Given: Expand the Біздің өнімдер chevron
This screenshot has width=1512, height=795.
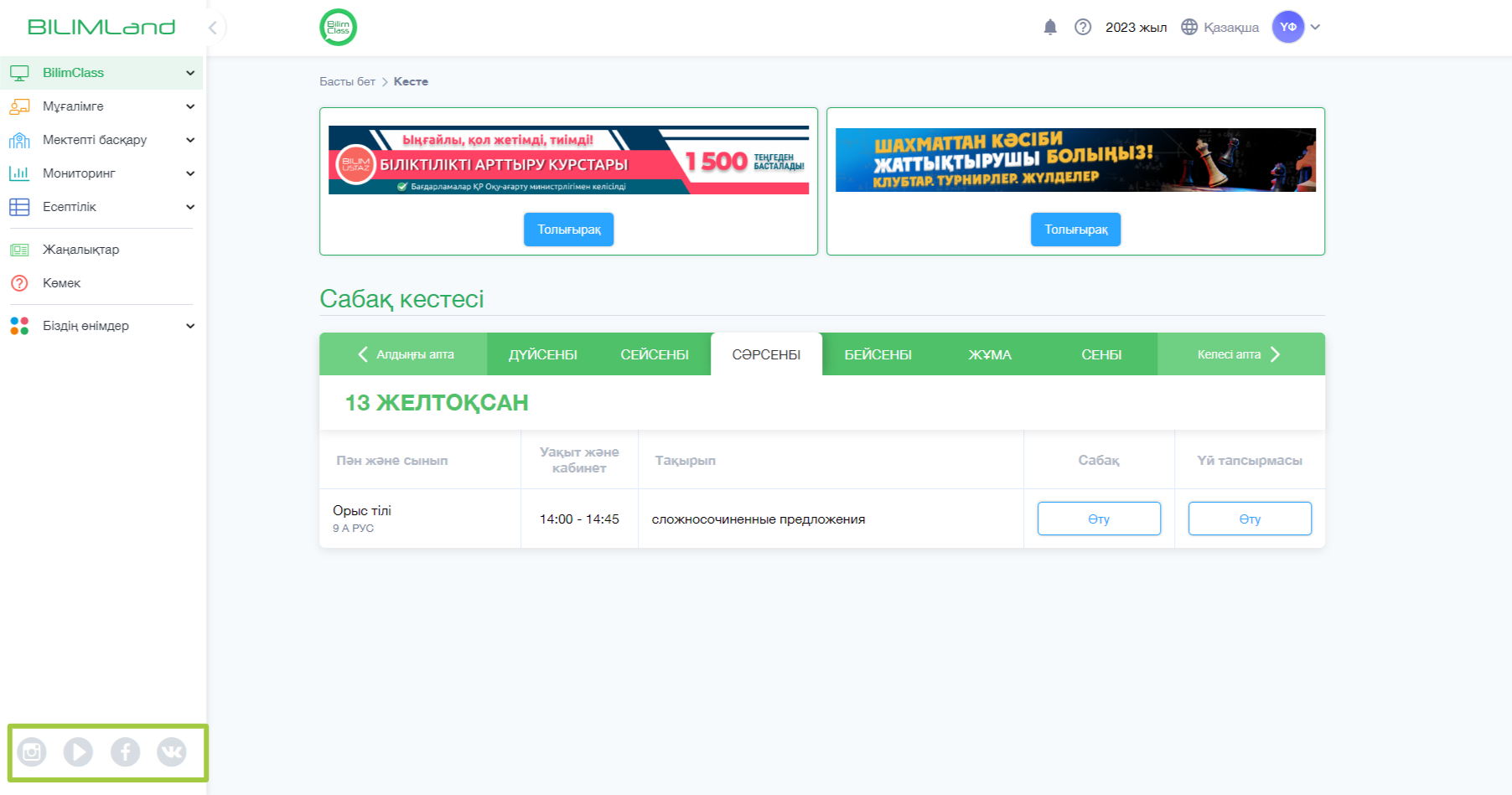Looking at the screenshot, I should pyautogui.click(x=190, y=326).
